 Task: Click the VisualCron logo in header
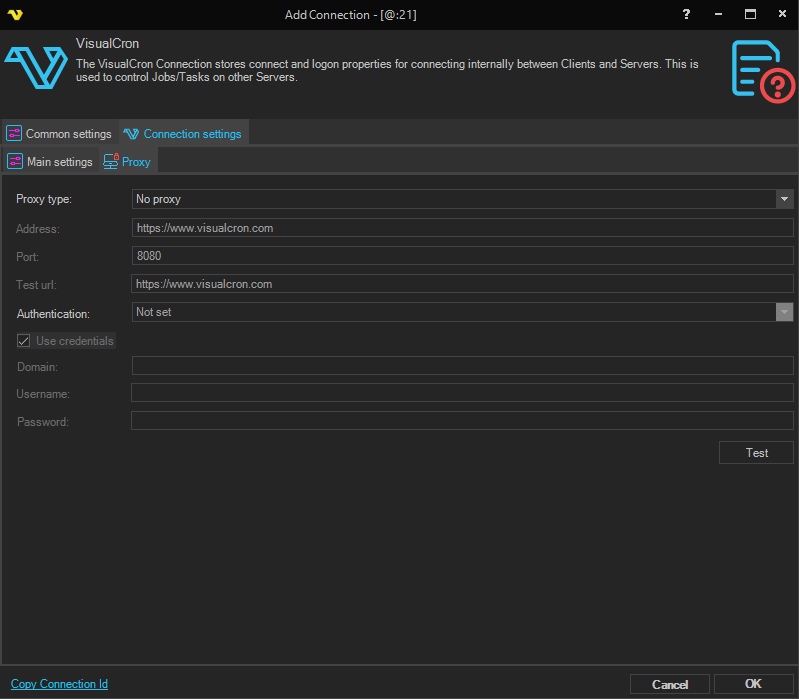(35, 68)
